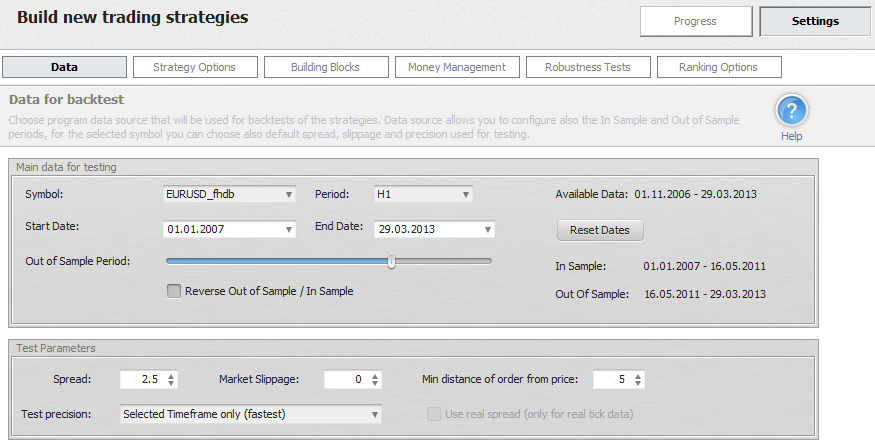Click the 'Test Parameters' group label
This screenshot has width=875, height=442.
coord(56,348)
